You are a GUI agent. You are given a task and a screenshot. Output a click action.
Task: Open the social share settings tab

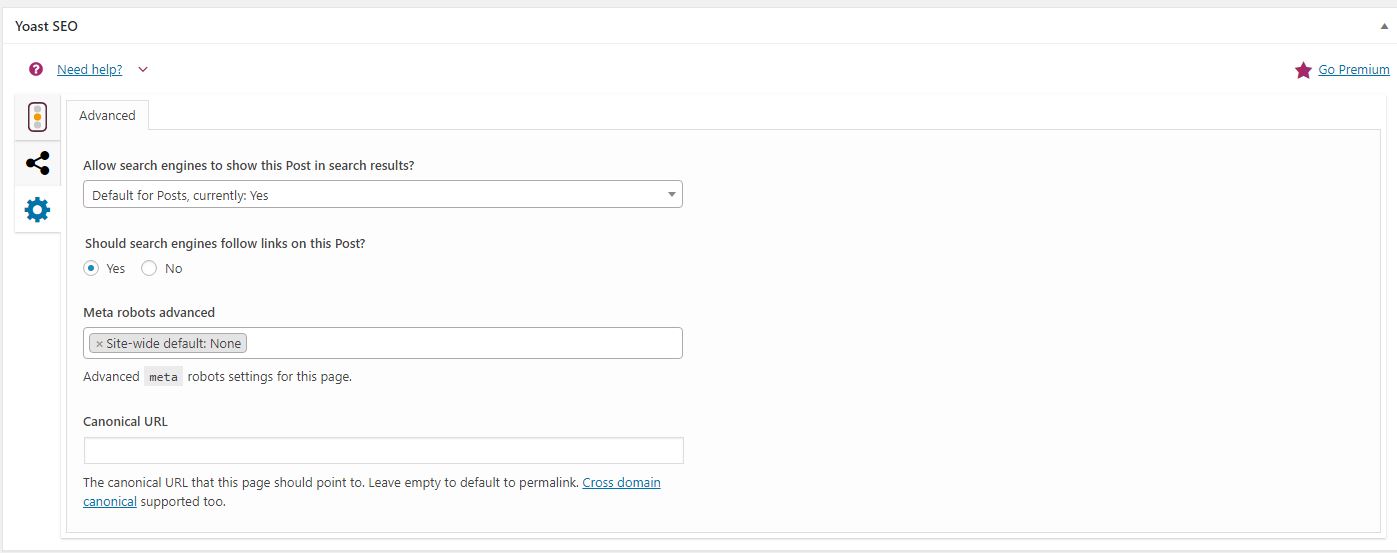pyautogui.click(x=37, y=163)
